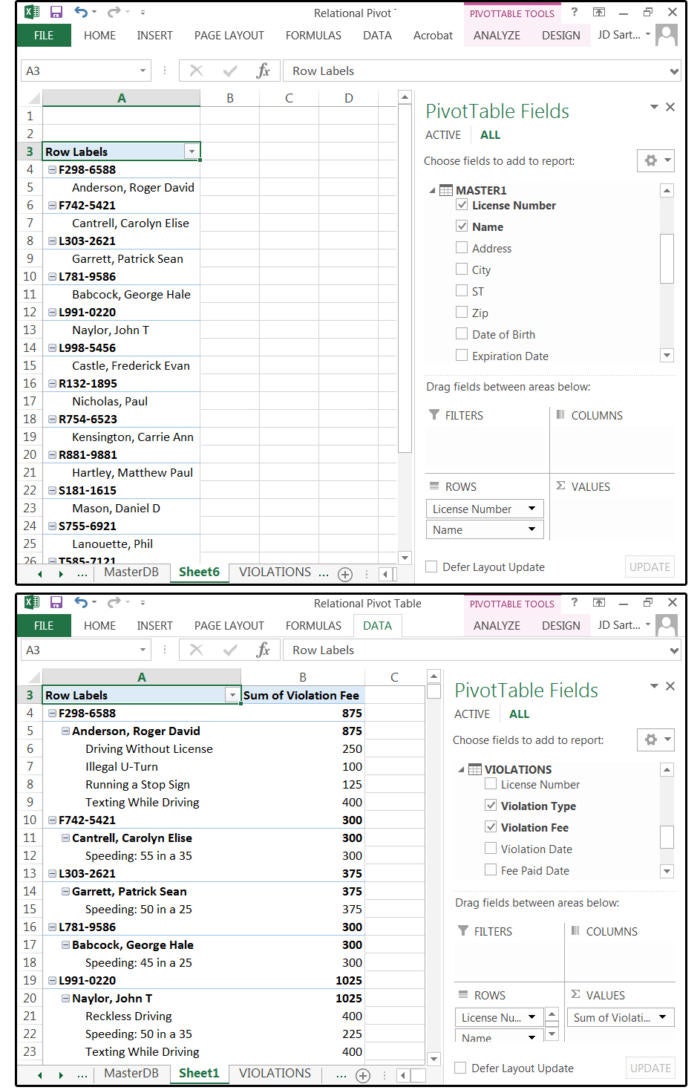Viewport: 700px width, 1090px height.
Task: Click Redo arrow in bottom Excel window
Action: coord(113,602)
